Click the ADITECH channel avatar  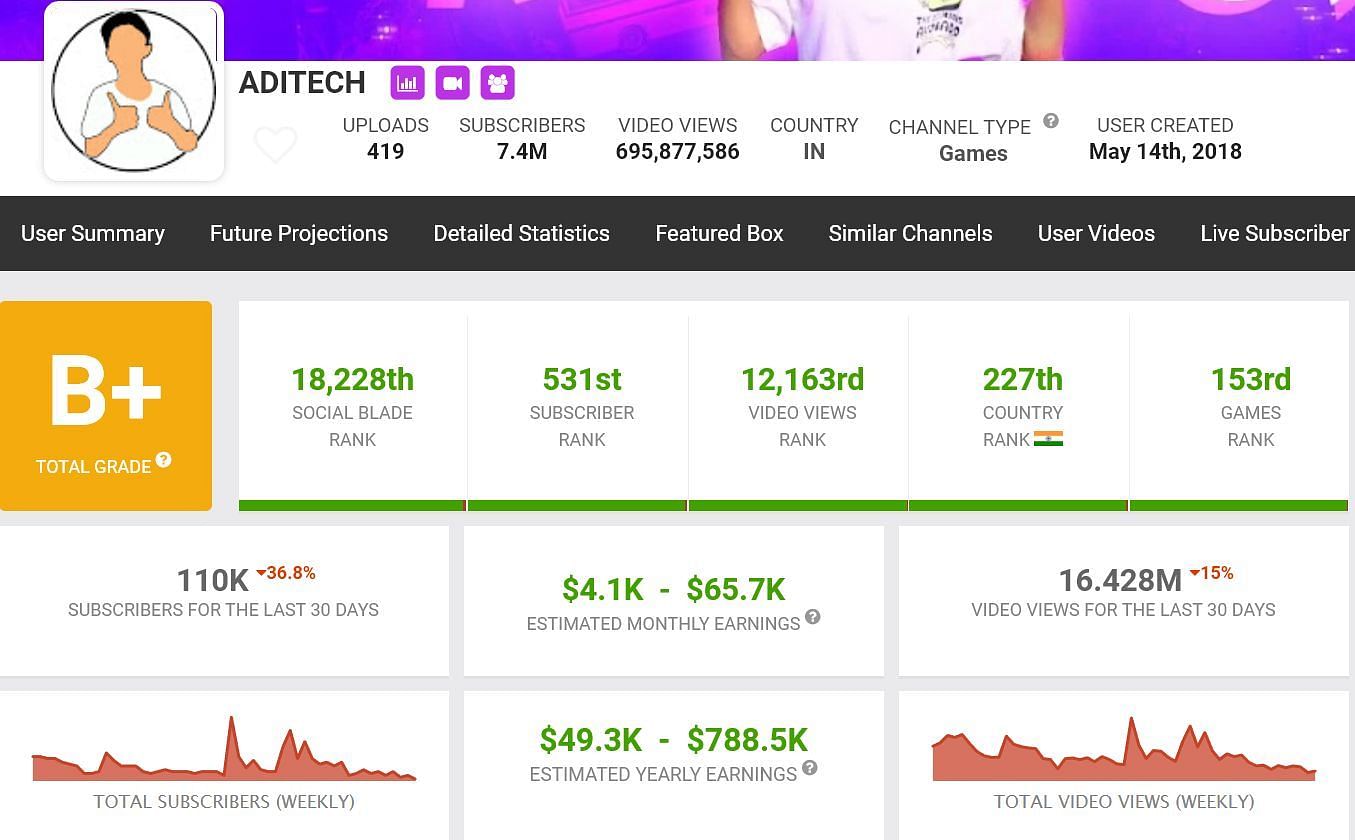[x=133, y=92]
